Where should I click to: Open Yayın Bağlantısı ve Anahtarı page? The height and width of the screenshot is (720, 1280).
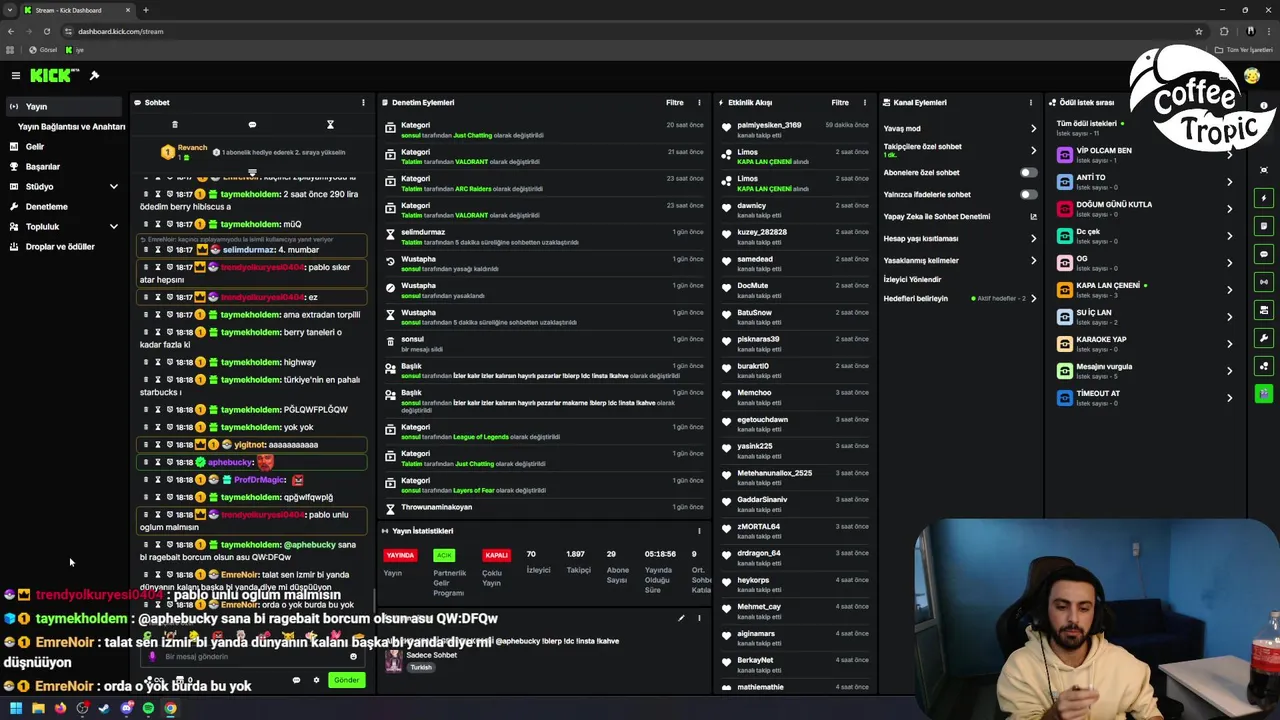coord(71,126)
